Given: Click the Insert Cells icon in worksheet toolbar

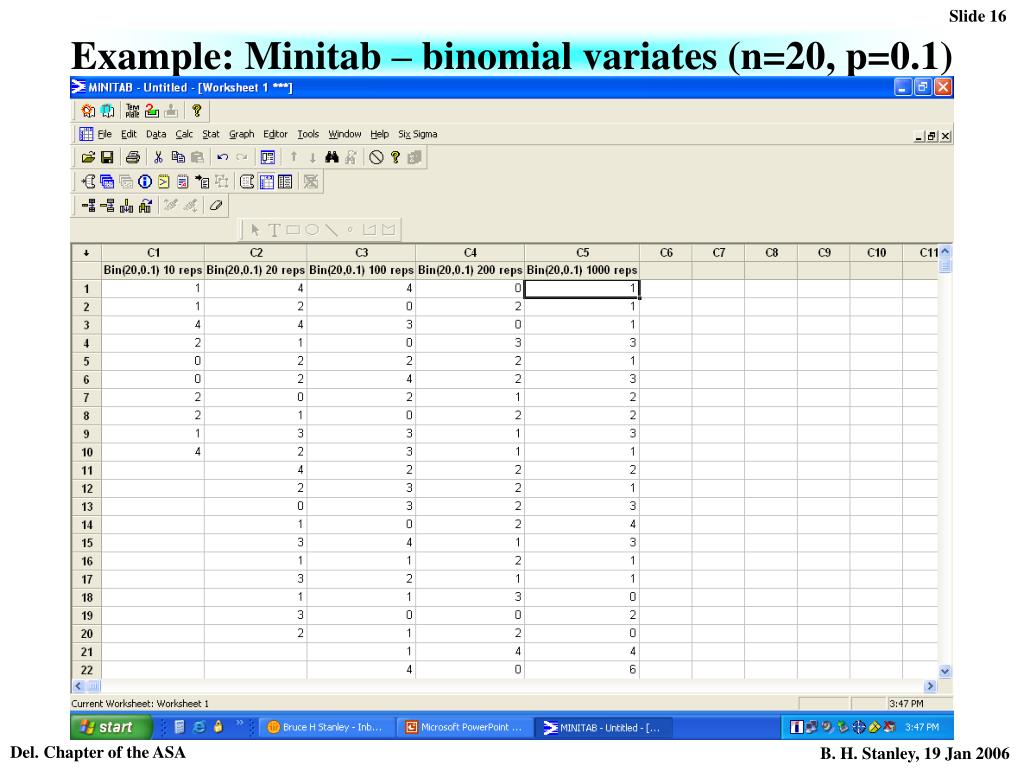Looking at the screenshot, I should click(88, 206).
